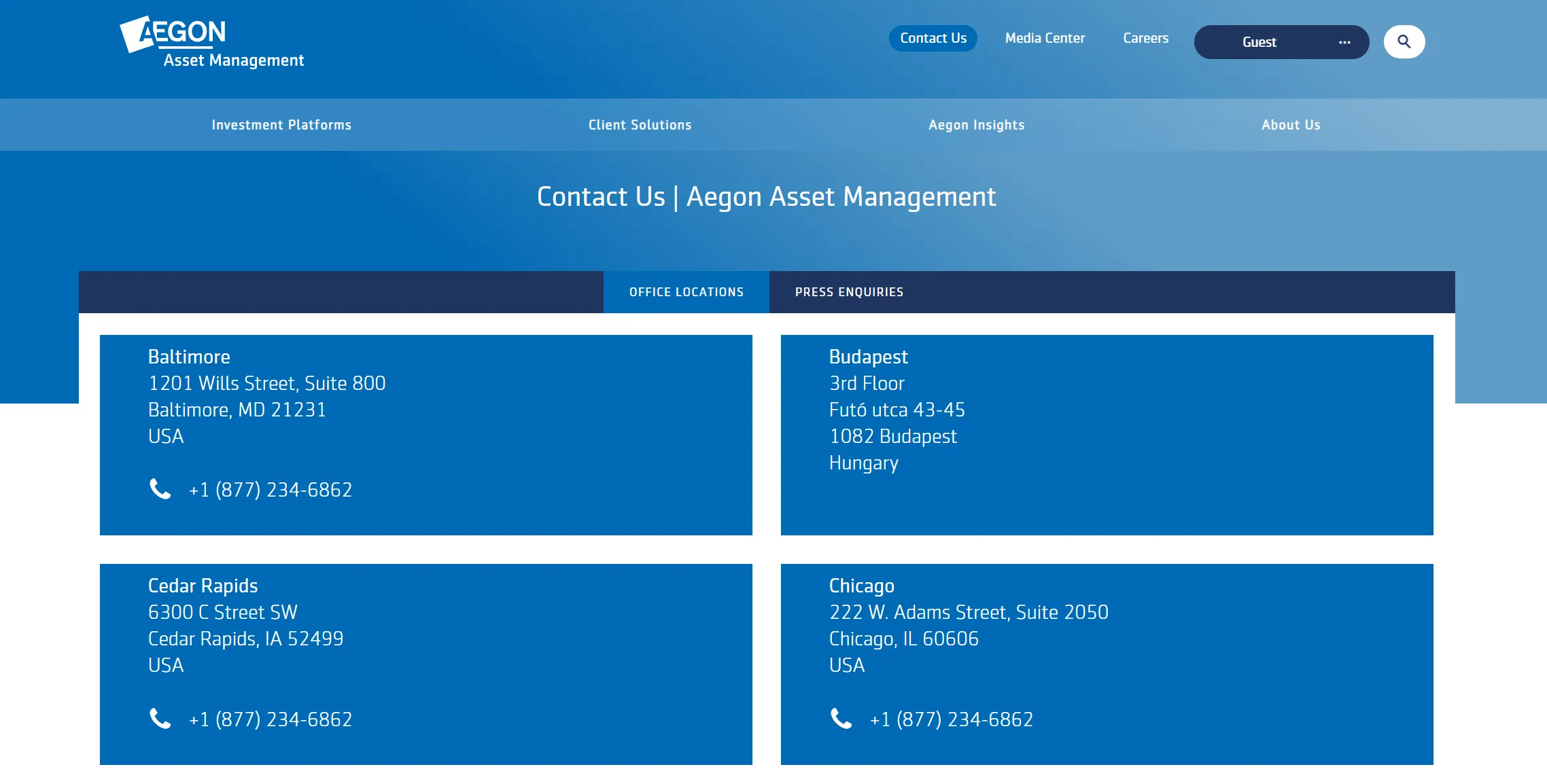
Task: Open the Careers link
Action: tap(1146, 39)
